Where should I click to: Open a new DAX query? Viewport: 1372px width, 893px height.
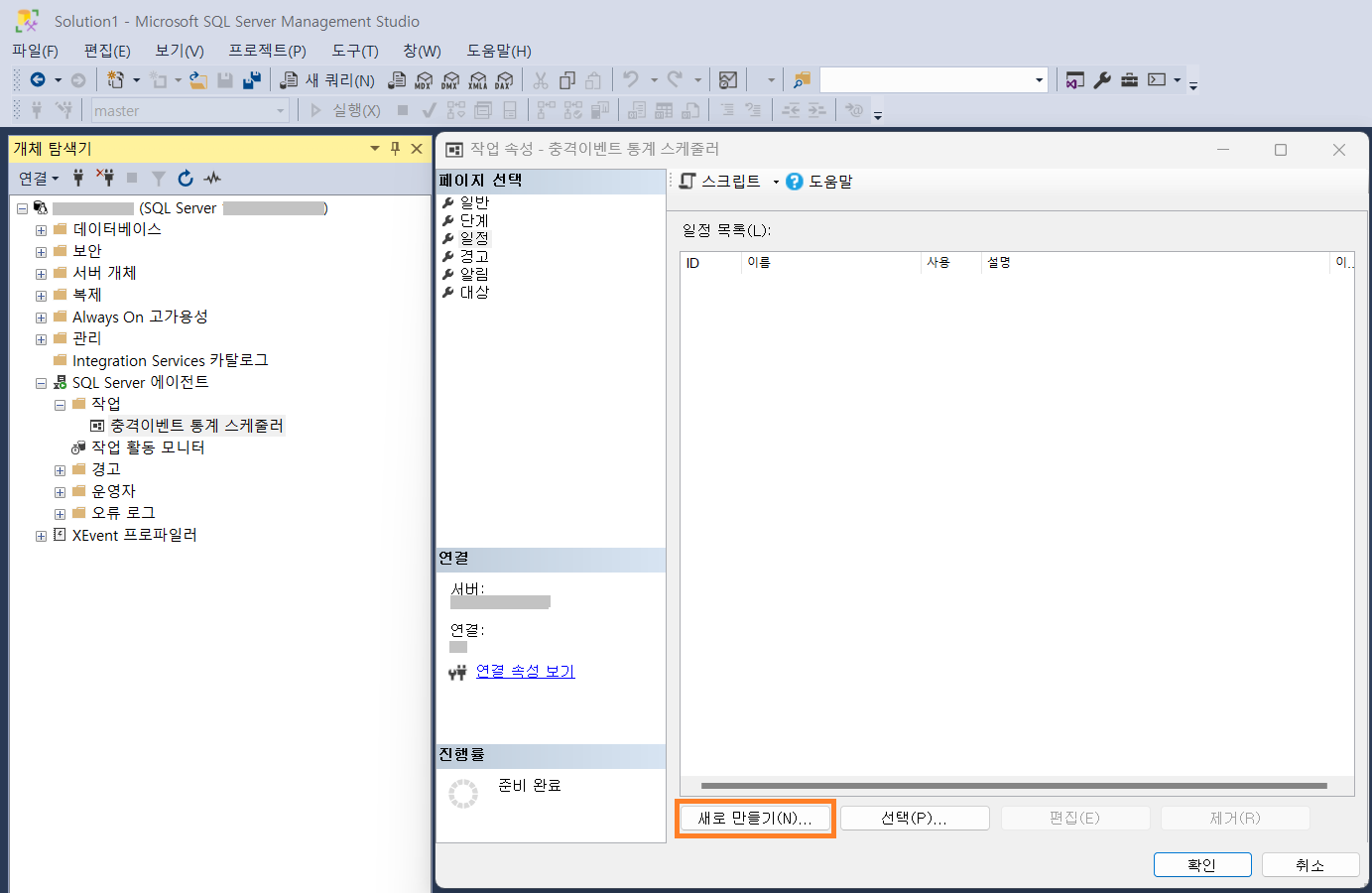click(504, 80)
